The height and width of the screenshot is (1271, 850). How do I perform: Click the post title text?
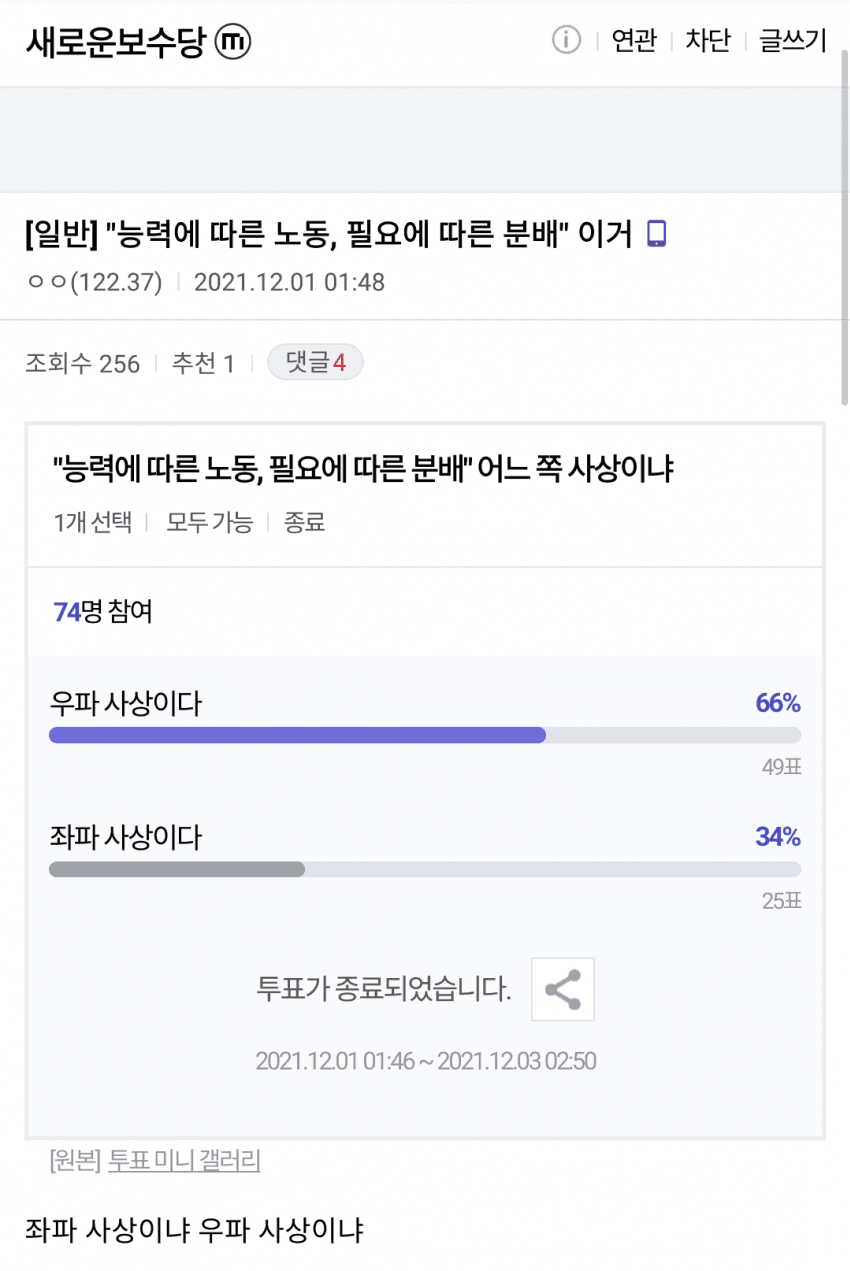pyautogui.click(x=330, y=234)
